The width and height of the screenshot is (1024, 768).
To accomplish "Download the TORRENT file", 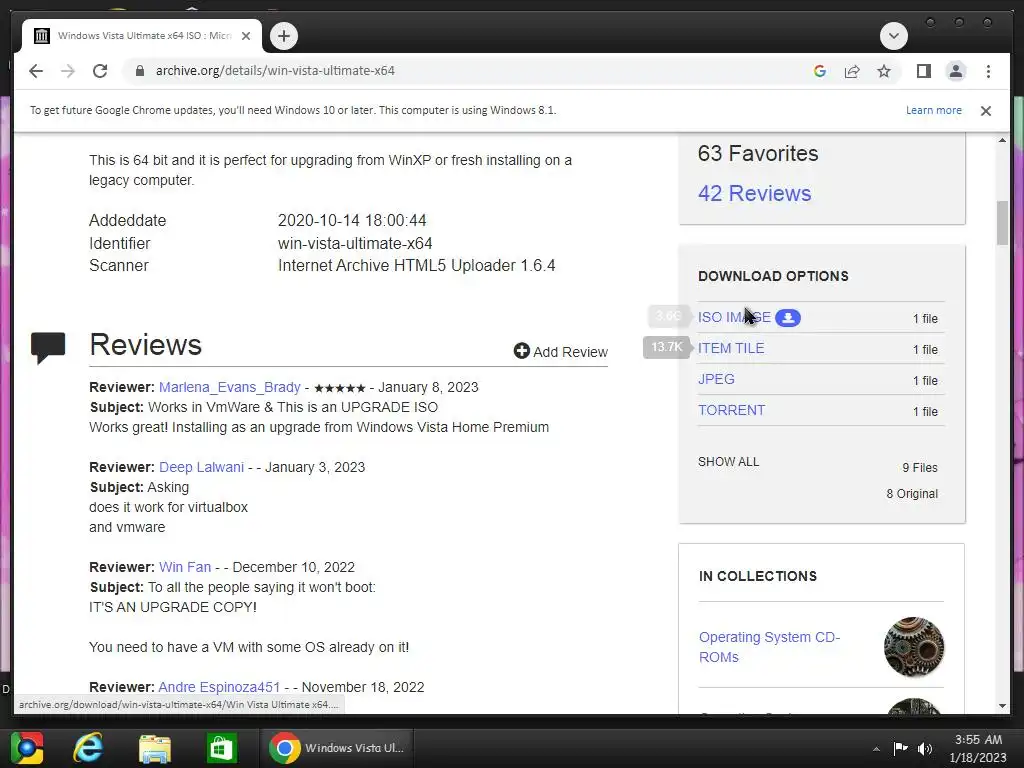I will click(731, 410).
